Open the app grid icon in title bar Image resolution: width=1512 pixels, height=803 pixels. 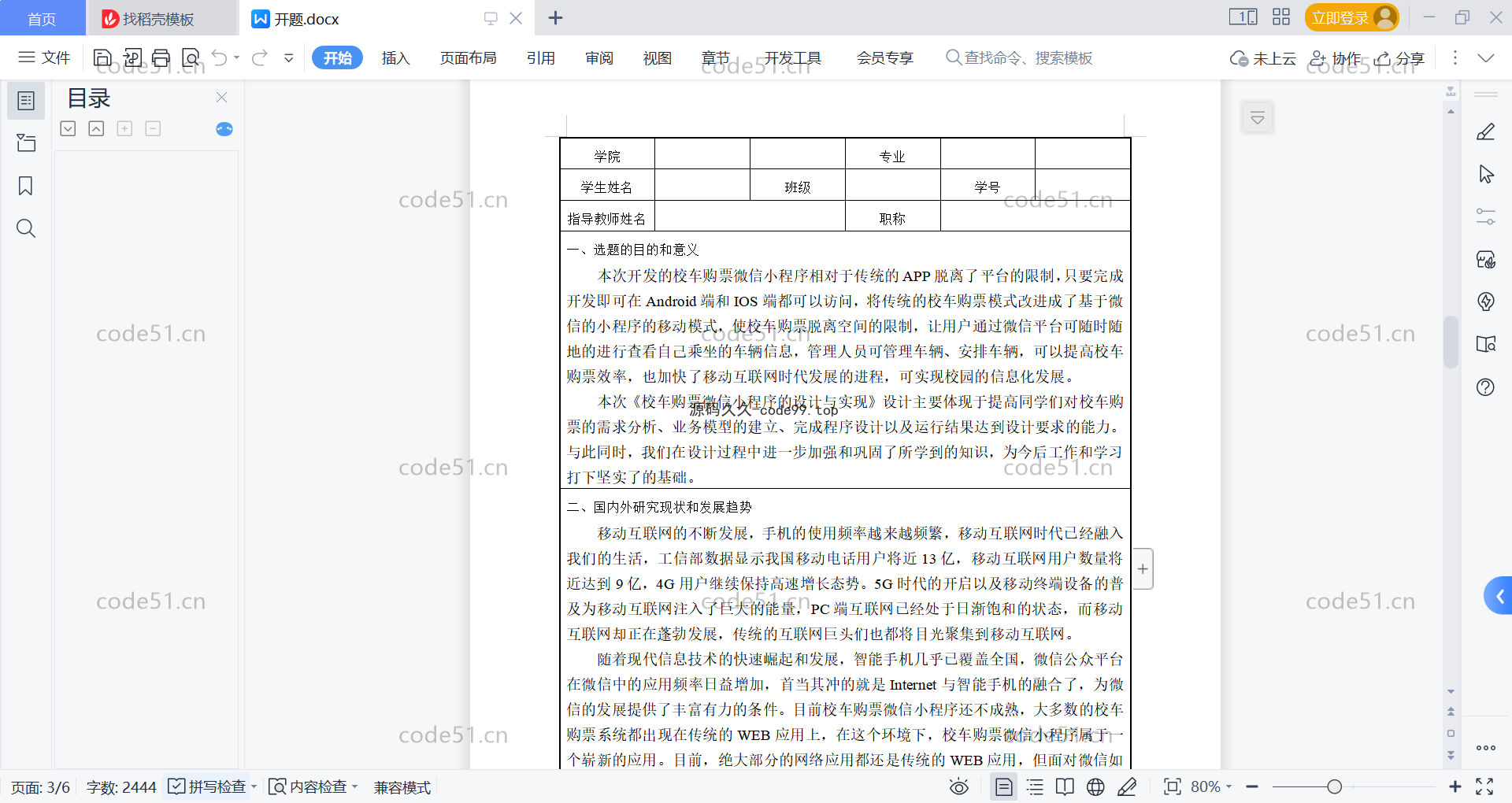(1281, 17)
